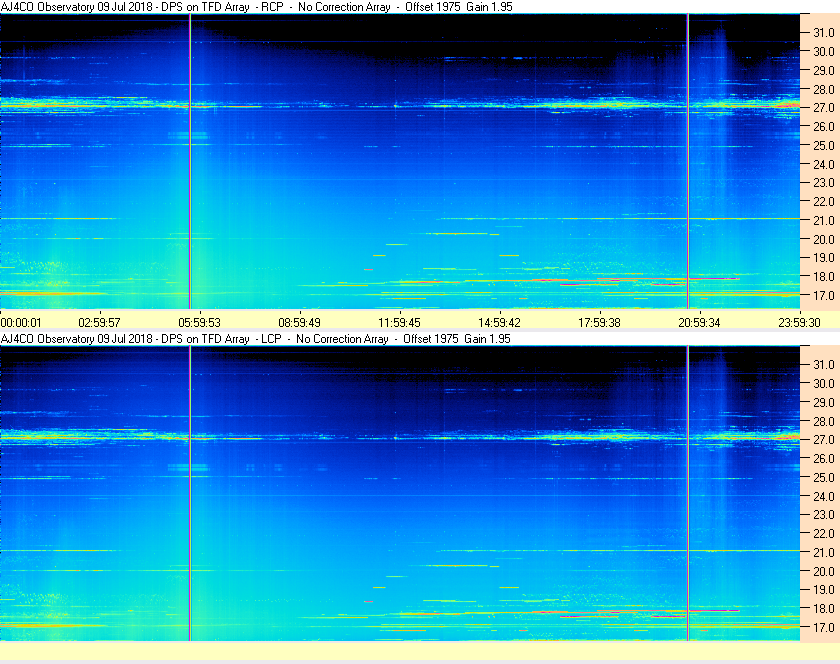Pick the 19.0 frequency label in LCP panel
This screenshot has height=664, width=840.
(824, 590)
